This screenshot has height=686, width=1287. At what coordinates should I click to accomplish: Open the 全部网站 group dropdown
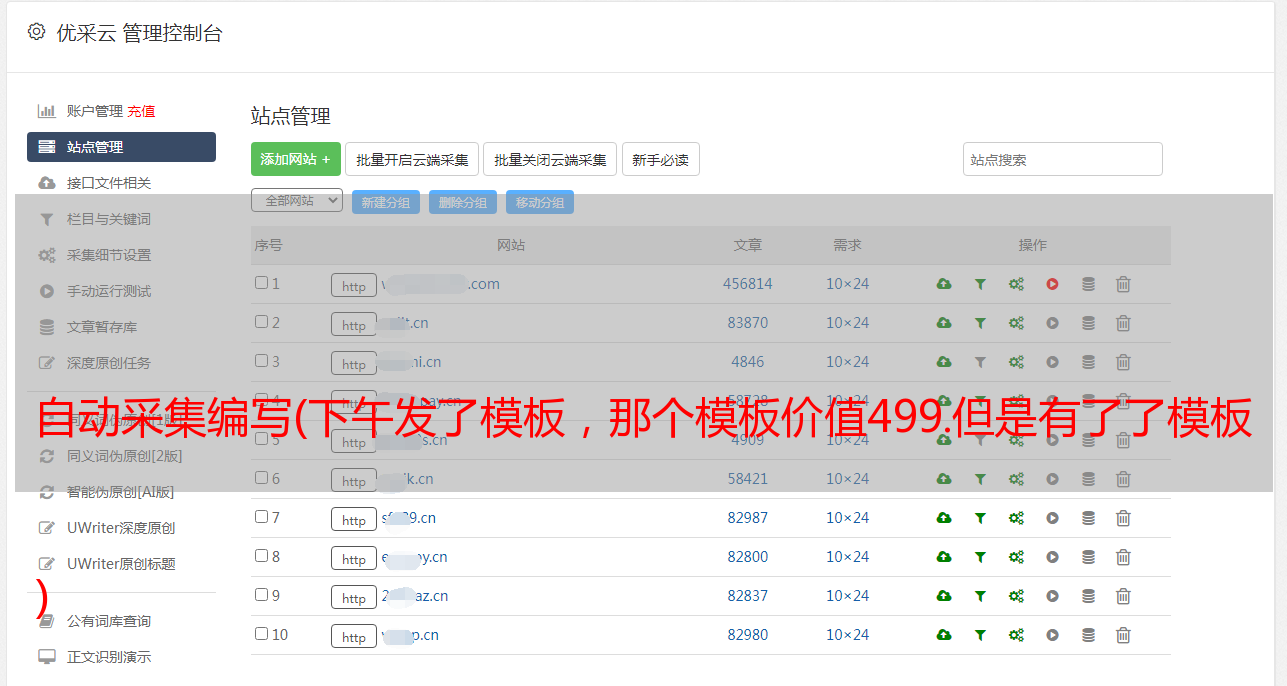[x=297, y=201]
